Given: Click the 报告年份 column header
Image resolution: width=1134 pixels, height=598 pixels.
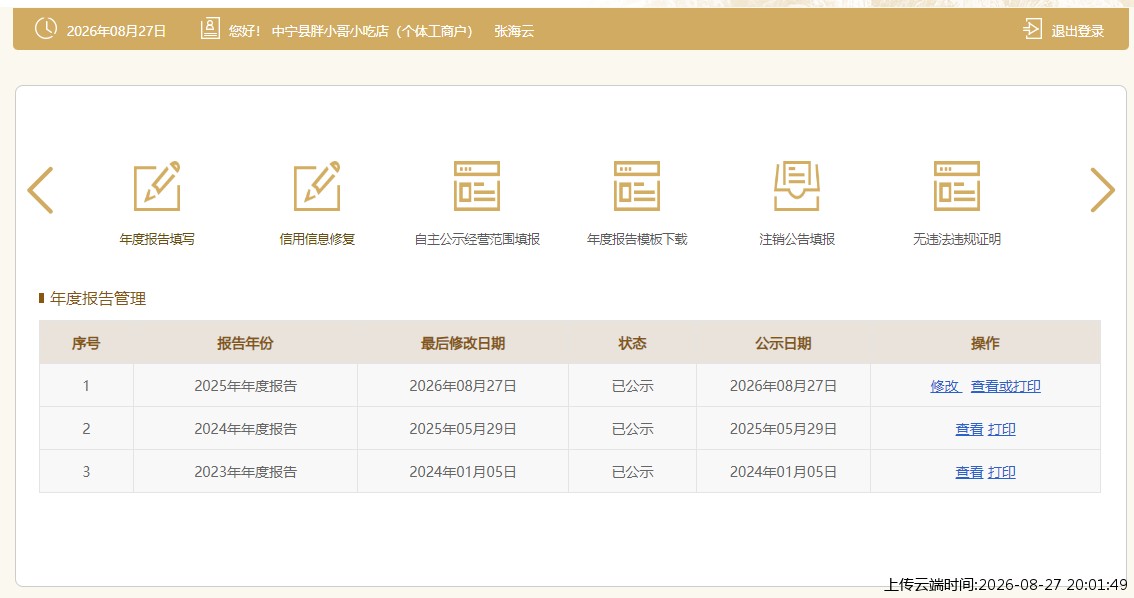Looking at the screenshot, I should pyautogui.click(x=245, y=343).
